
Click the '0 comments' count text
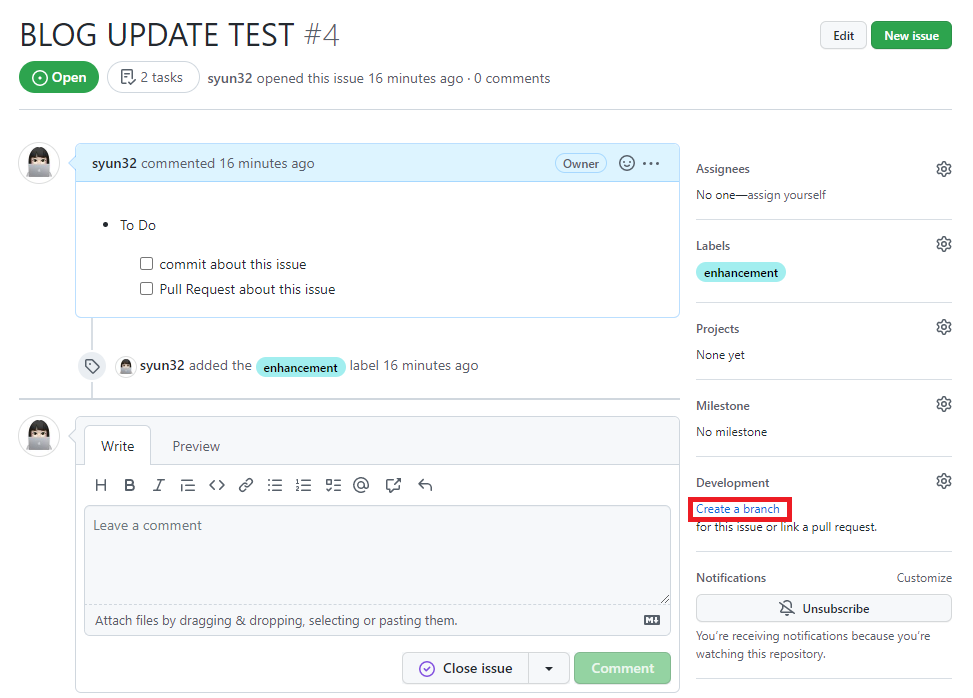coord(512,78)
